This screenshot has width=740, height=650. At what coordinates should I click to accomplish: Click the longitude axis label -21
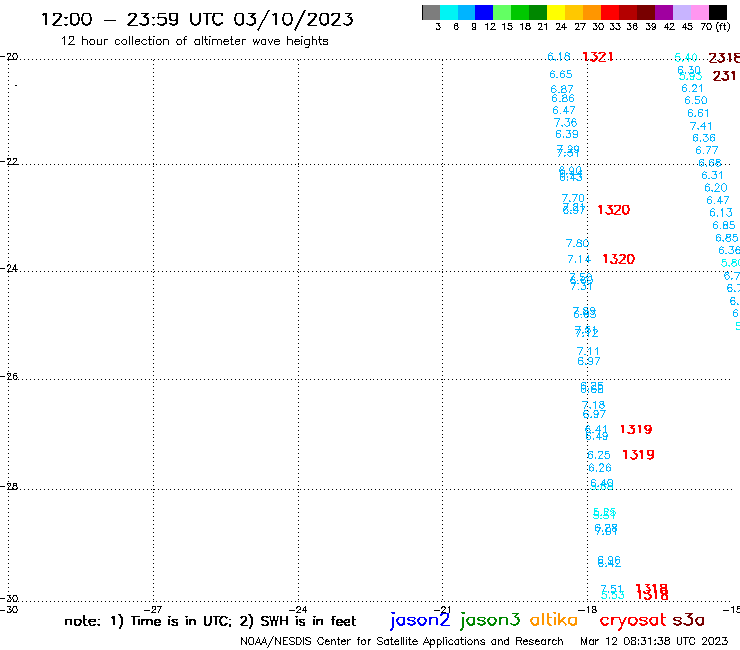pyautogui.click(x=443, y=609)
